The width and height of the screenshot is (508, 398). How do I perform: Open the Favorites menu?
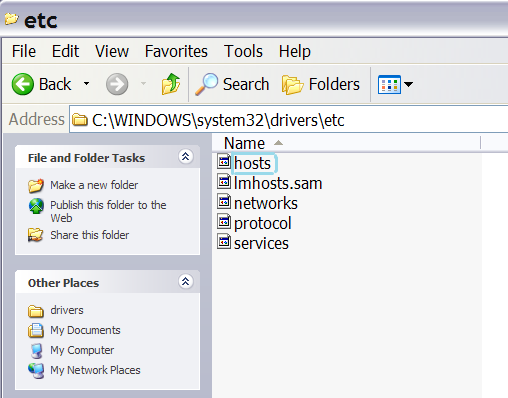176,51
